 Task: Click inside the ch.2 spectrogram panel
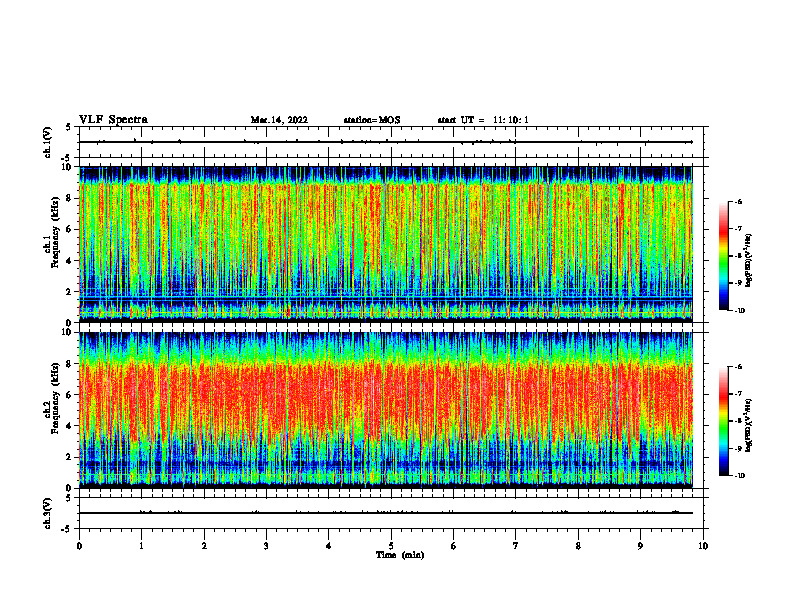(386, 410)
